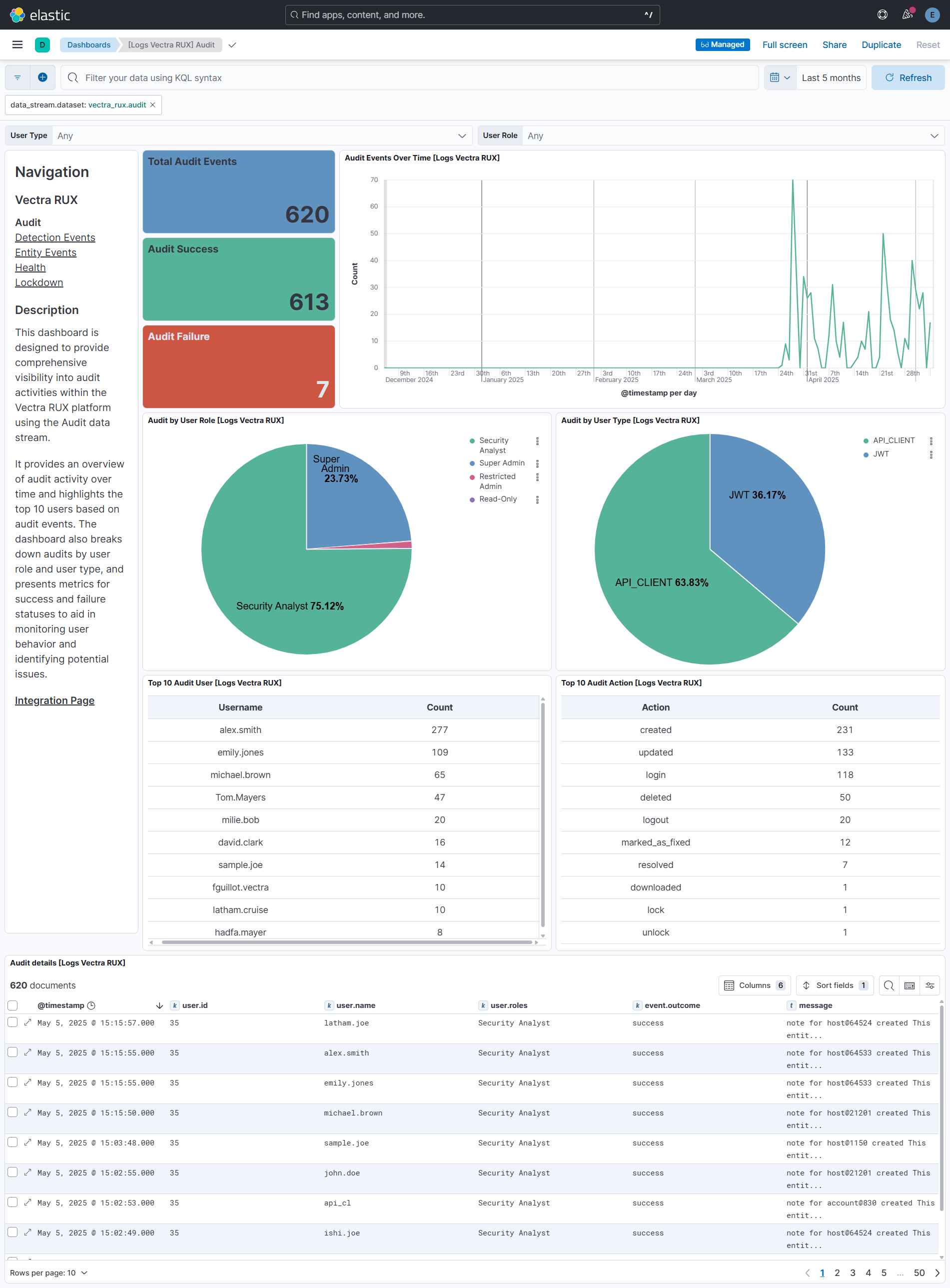Go to the Dashboards breadcrumb
This screenshot has width=950, height=1288.
pos(88,45)
